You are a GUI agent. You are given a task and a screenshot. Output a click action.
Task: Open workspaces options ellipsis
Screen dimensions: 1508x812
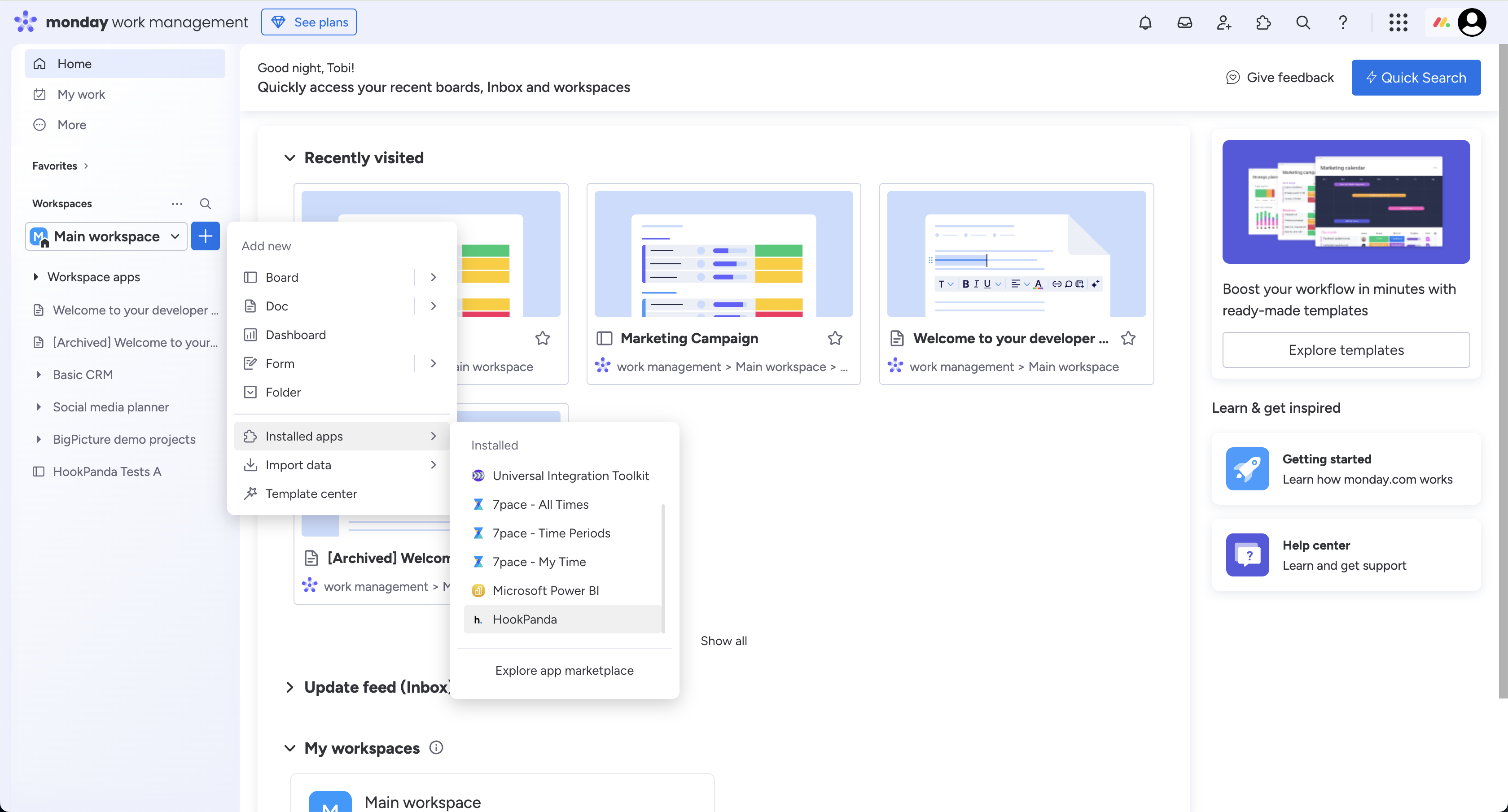pos(177,204)
